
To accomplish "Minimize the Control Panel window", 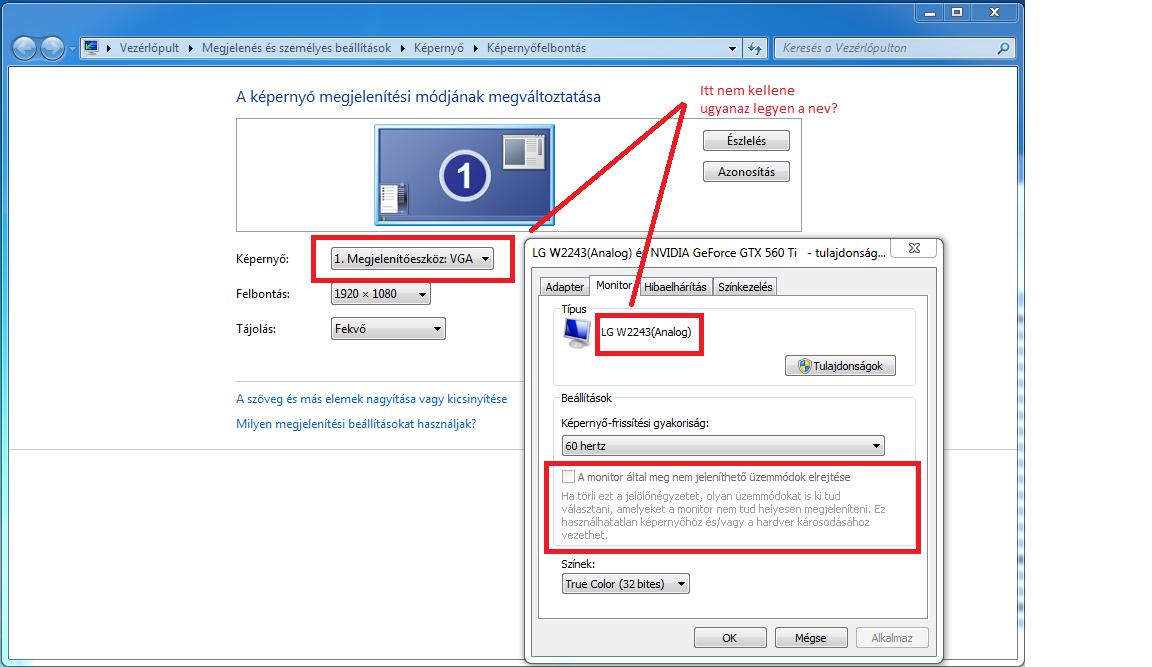I will pos(930,12).
